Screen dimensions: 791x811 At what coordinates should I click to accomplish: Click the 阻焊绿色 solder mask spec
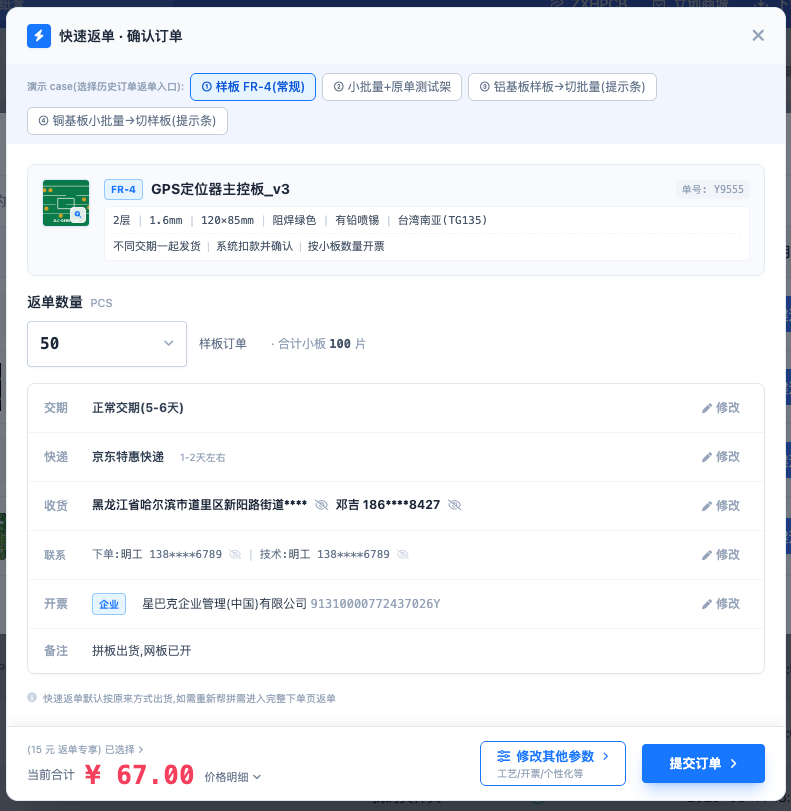(x=294, y=220)
